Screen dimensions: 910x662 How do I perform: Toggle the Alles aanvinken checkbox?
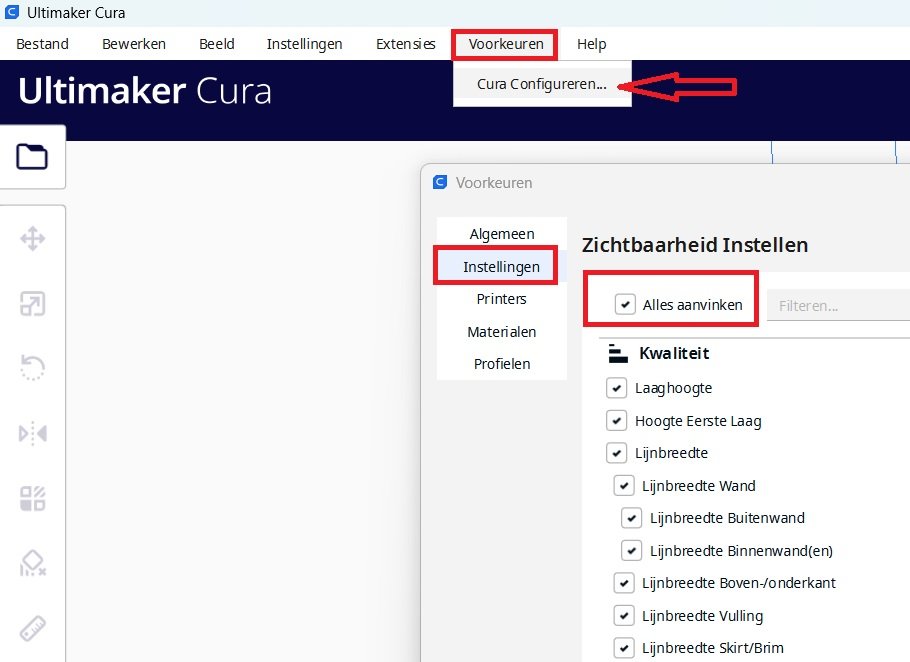626,305
